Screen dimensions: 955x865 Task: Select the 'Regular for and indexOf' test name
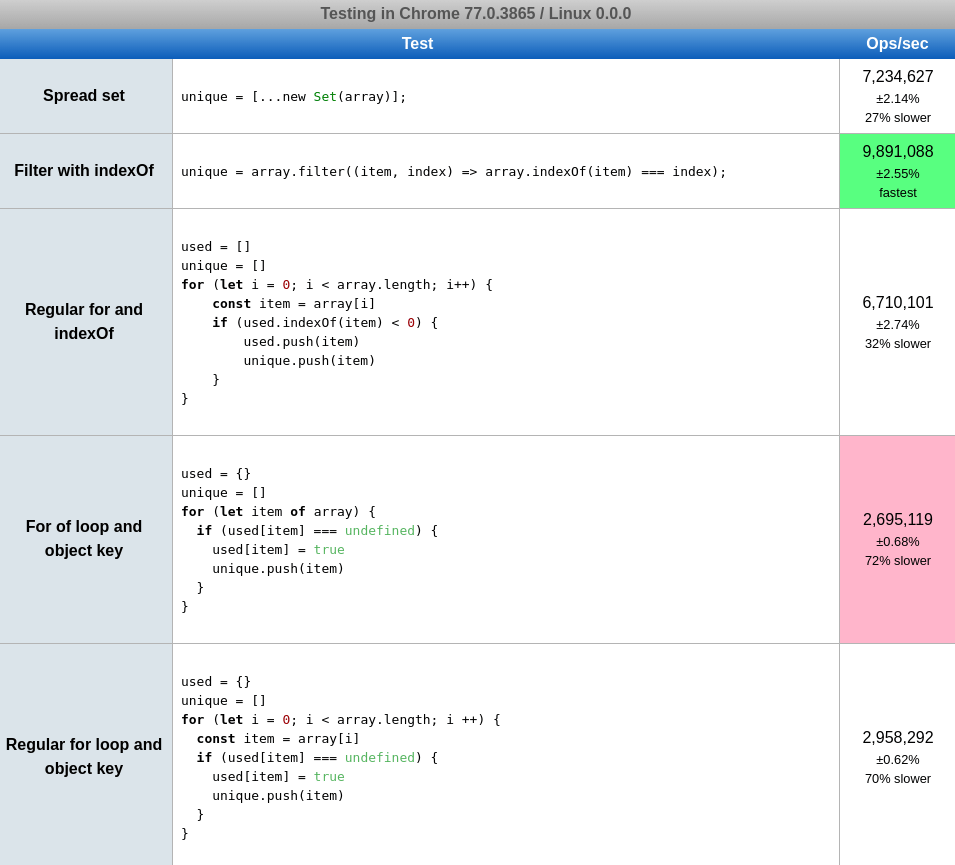(84, 322)
